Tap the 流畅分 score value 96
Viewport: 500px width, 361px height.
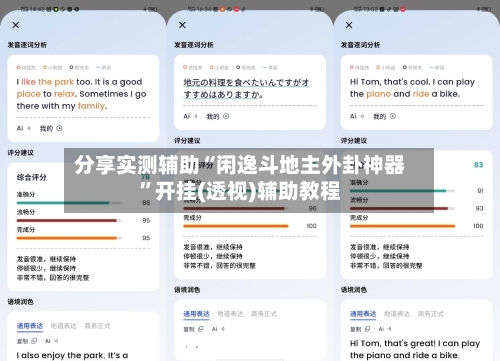pos(312,208)
